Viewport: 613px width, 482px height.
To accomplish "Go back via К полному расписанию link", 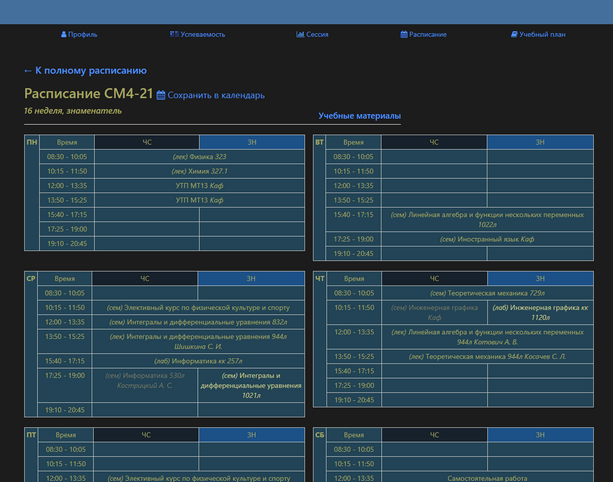I will (85, 71).
